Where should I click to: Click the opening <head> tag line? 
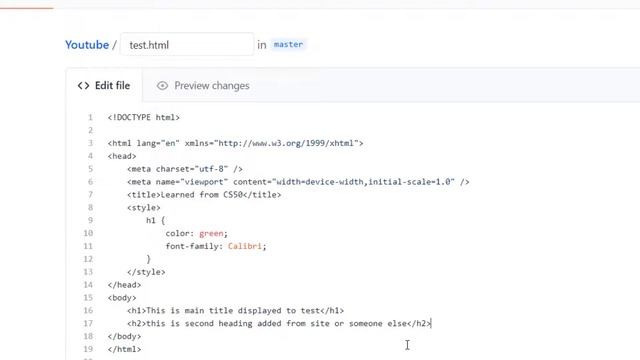point(122,156)
